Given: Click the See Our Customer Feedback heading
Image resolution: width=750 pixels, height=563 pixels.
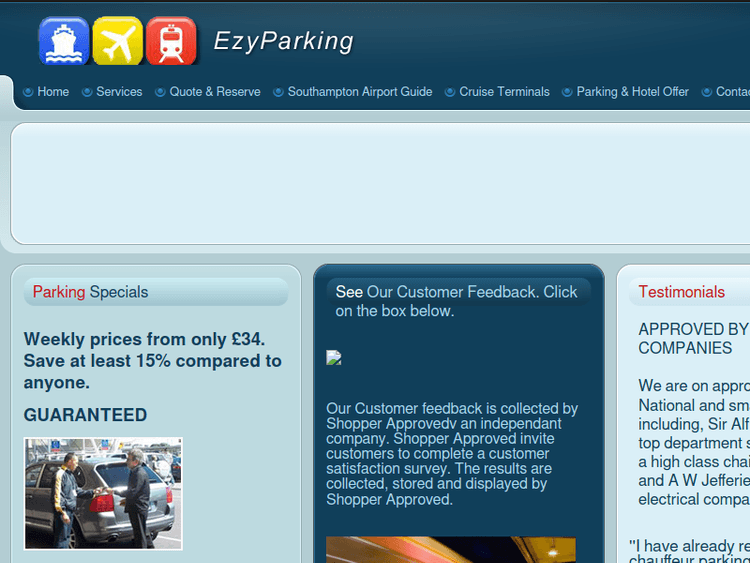Looking at the screenshot, I should [456, 301].
